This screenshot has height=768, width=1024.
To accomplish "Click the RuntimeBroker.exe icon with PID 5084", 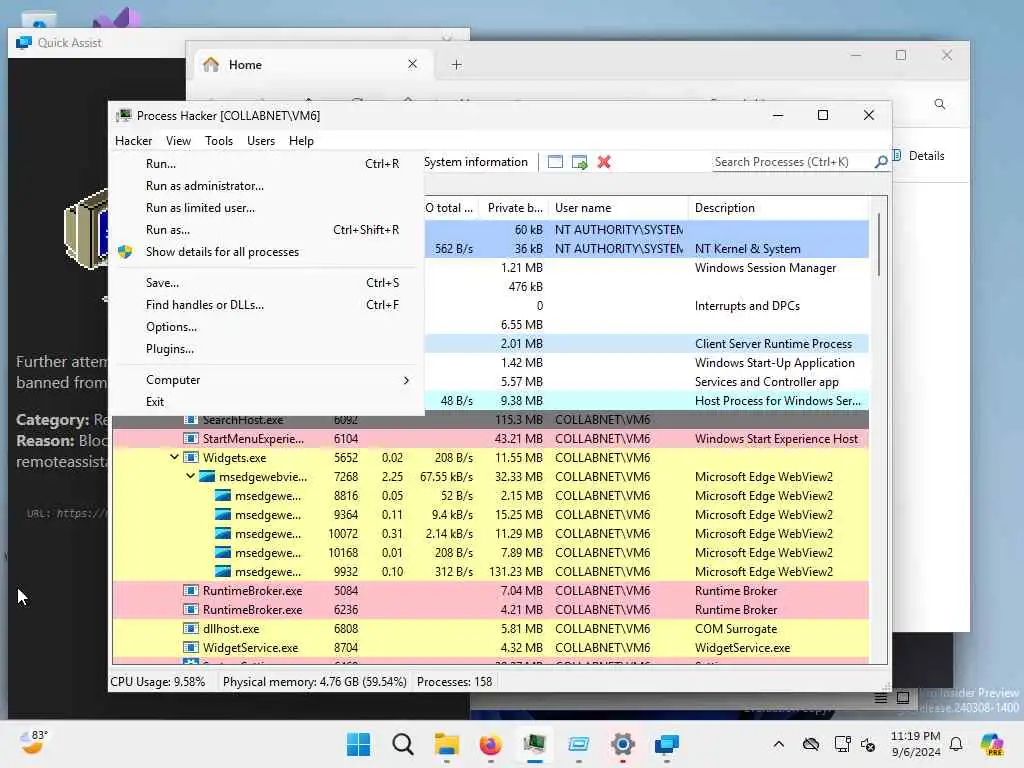I will click(190, 591).
